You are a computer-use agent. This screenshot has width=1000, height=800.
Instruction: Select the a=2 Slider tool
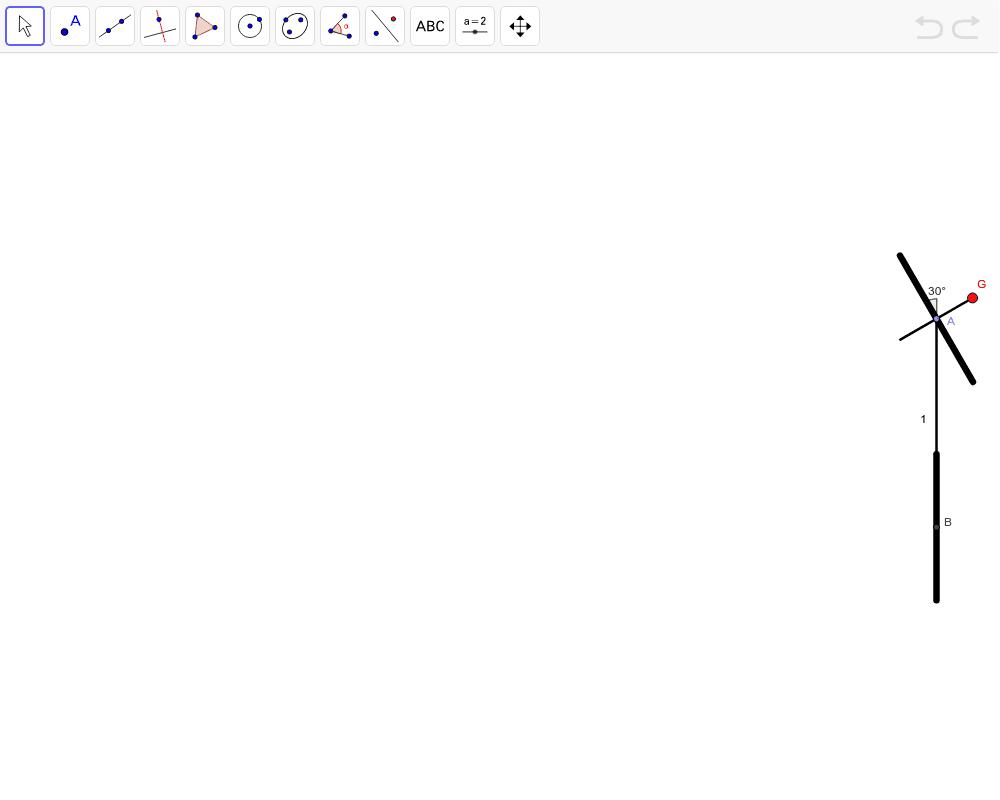475,26
